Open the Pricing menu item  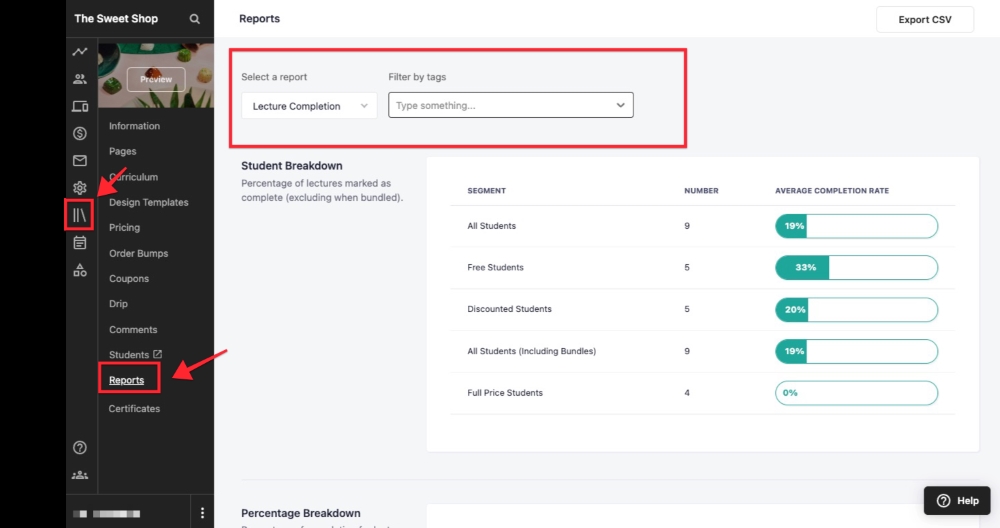pos(124,228)
